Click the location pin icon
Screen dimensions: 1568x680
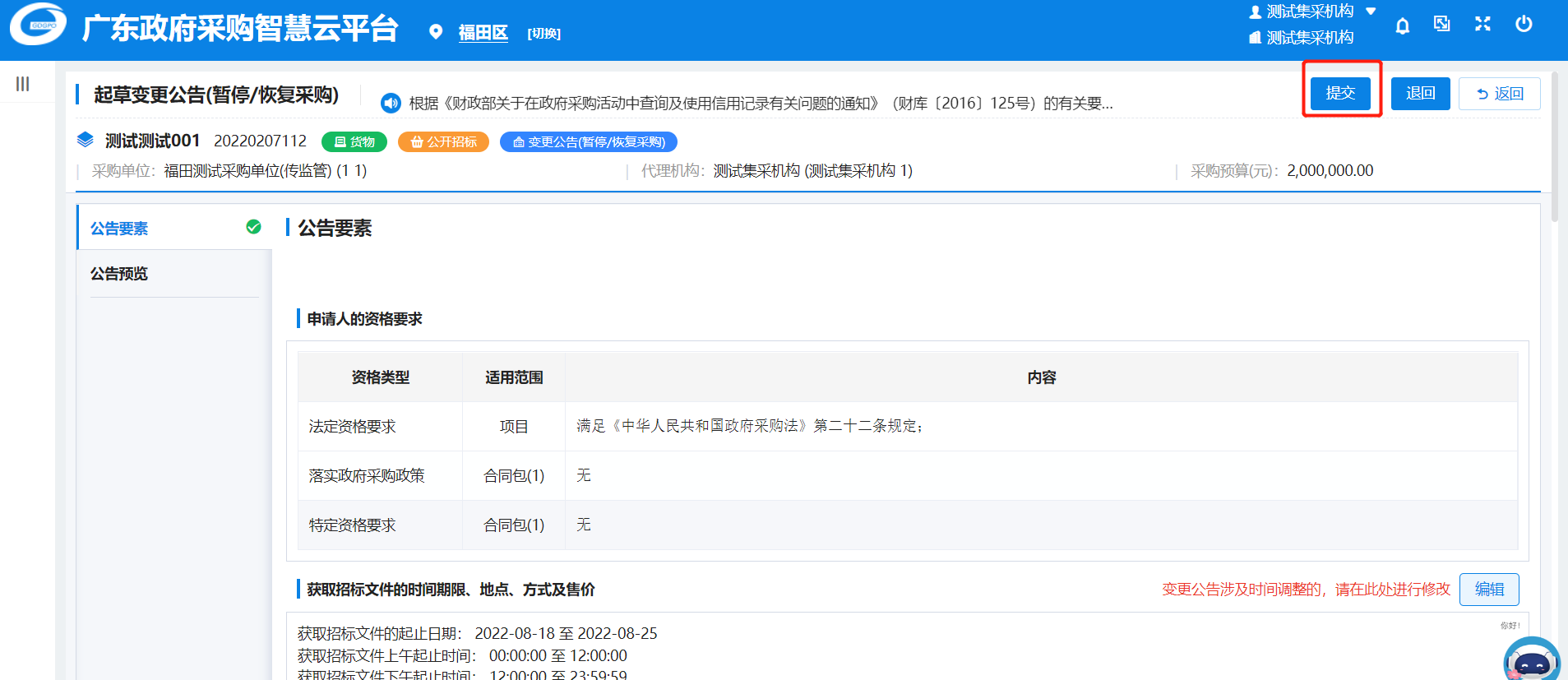[x=436, y=32]
